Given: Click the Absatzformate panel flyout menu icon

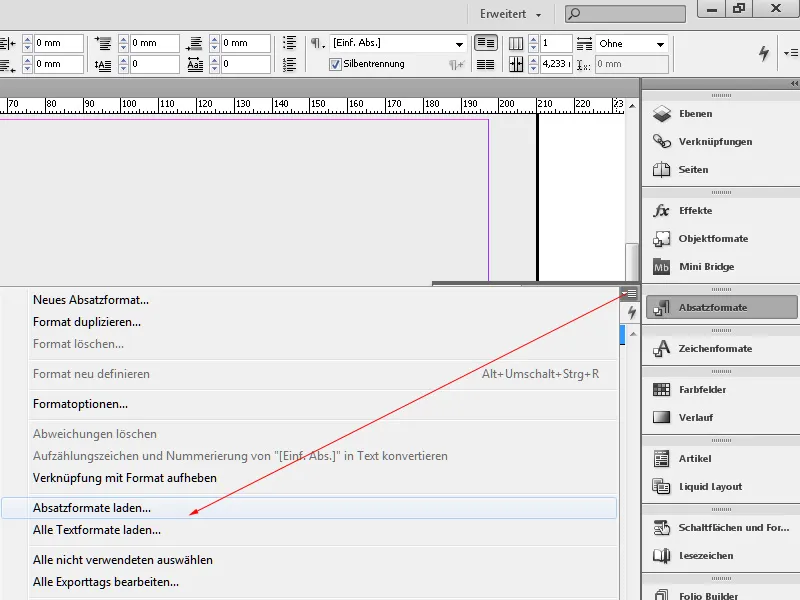Looking at the screenshot, I should 631,293.
